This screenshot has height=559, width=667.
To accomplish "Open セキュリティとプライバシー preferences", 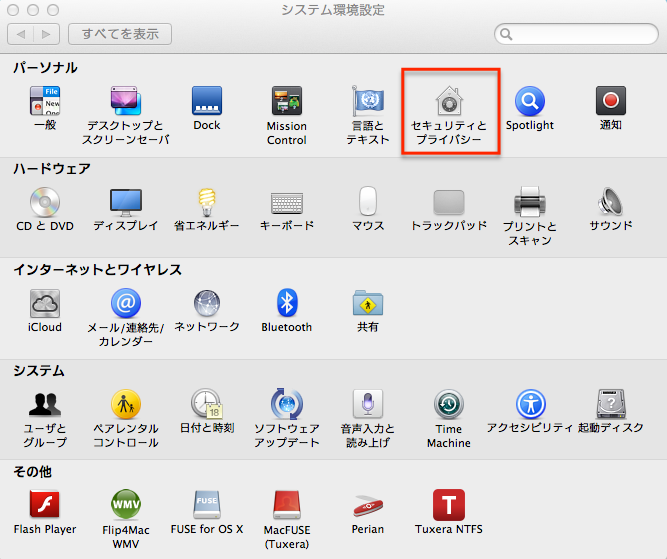I will [x=449, y=101].
